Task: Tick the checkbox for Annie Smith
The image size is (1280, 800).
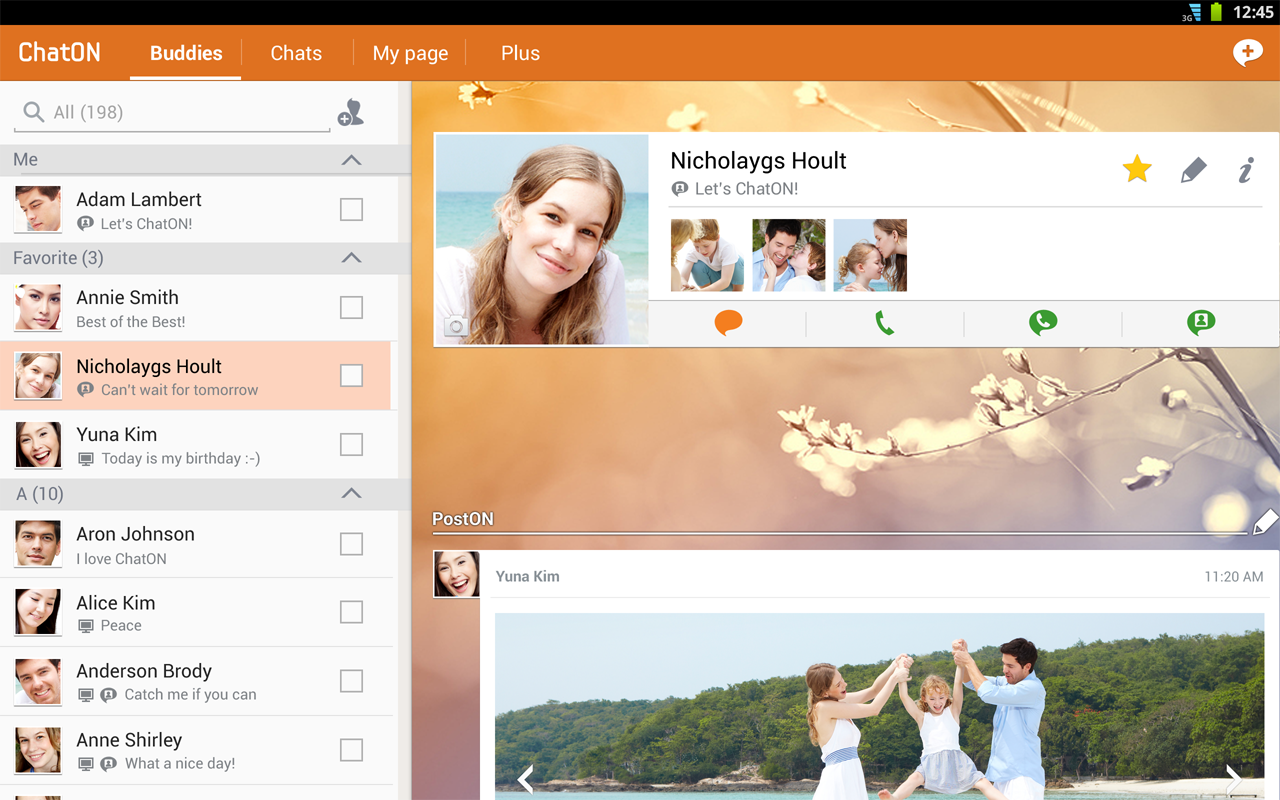Action: (x=351, y=308)
